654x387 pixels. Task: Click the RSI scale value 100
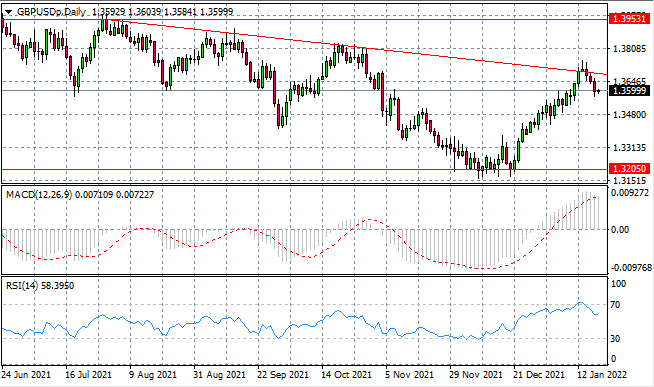click(619, 284)
